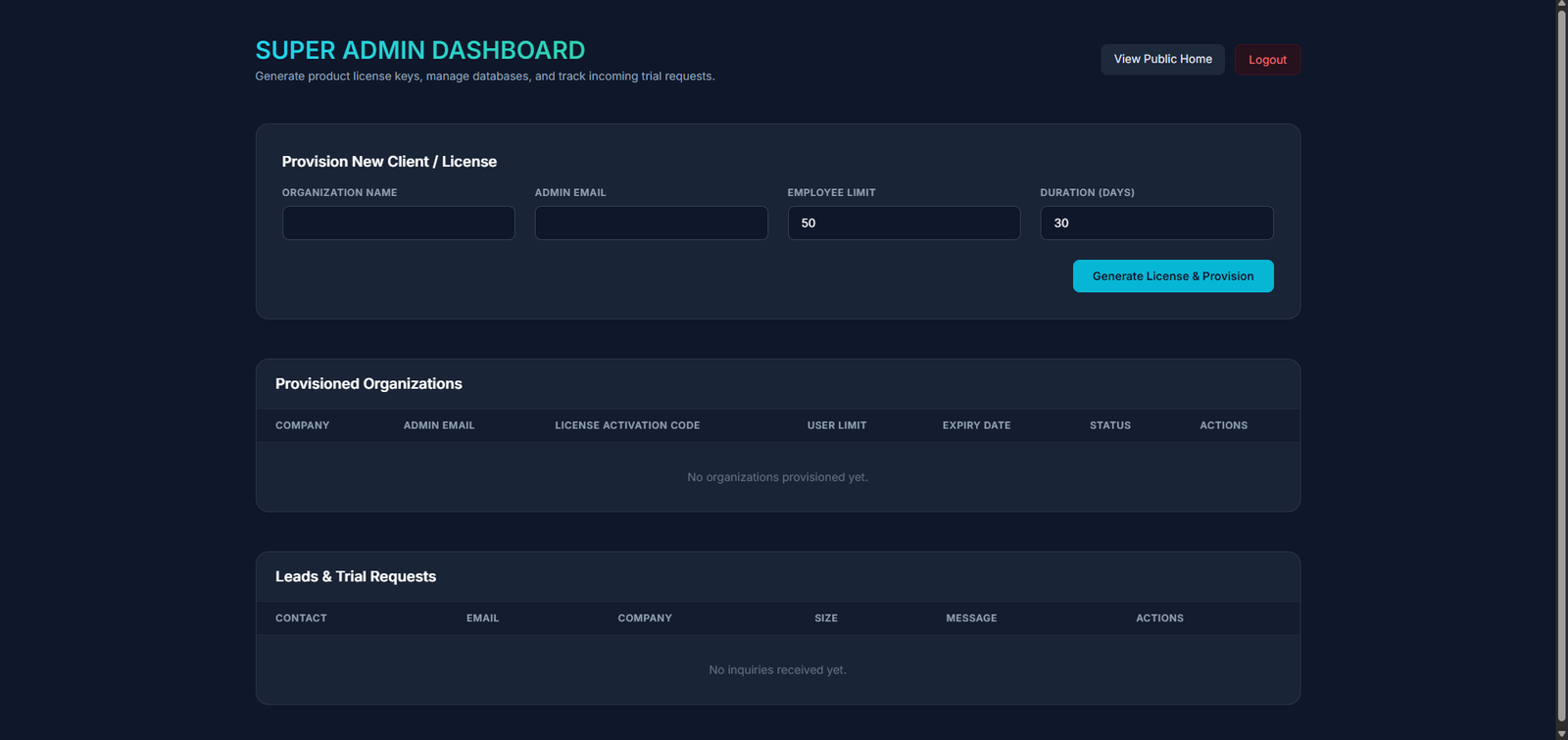Click the Status column header
The width and height of the screenshot is (1568, 740).
tap(1110, 425)
